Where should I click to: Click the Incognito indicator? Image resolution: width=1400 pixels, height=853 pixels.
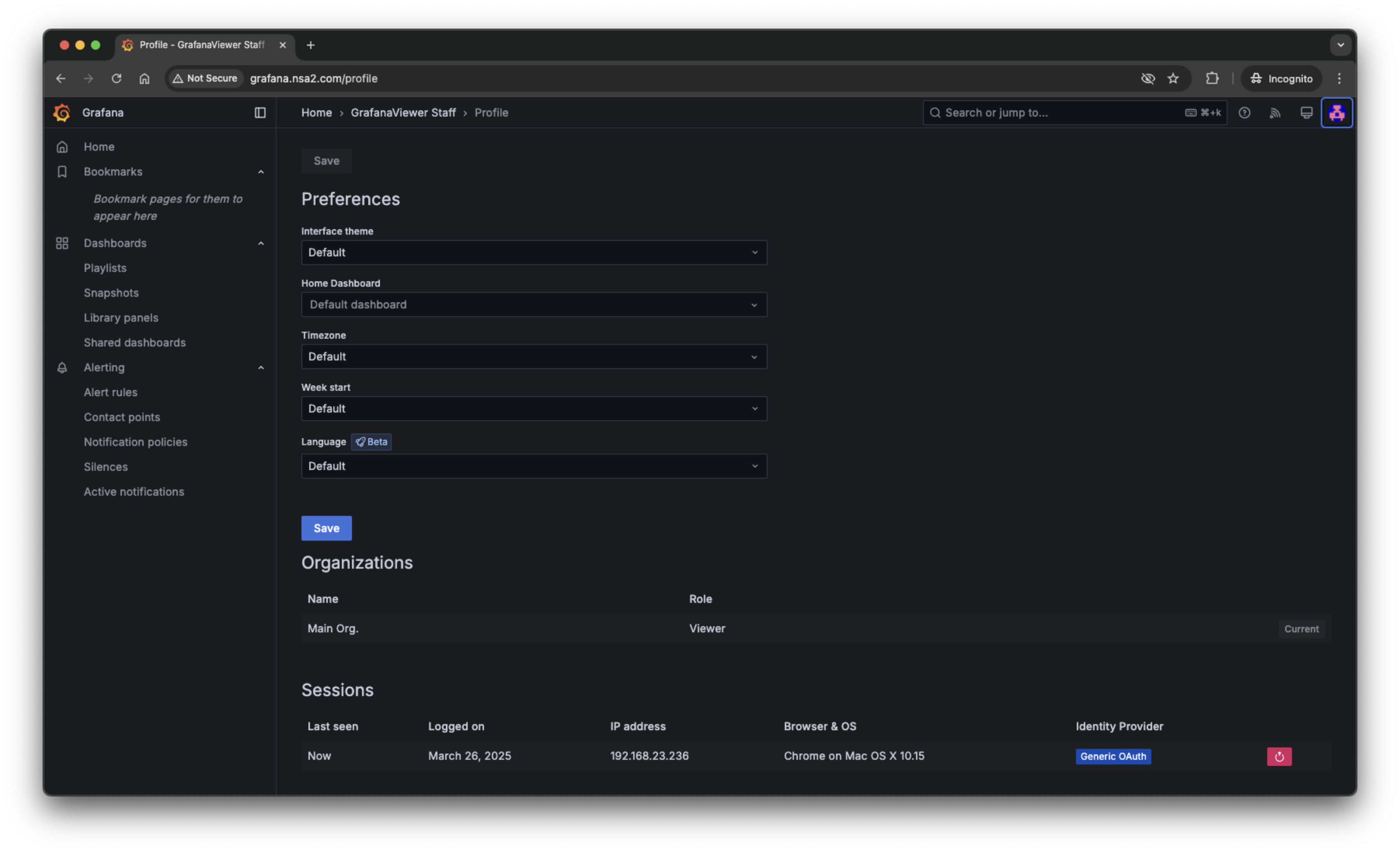1281,78
